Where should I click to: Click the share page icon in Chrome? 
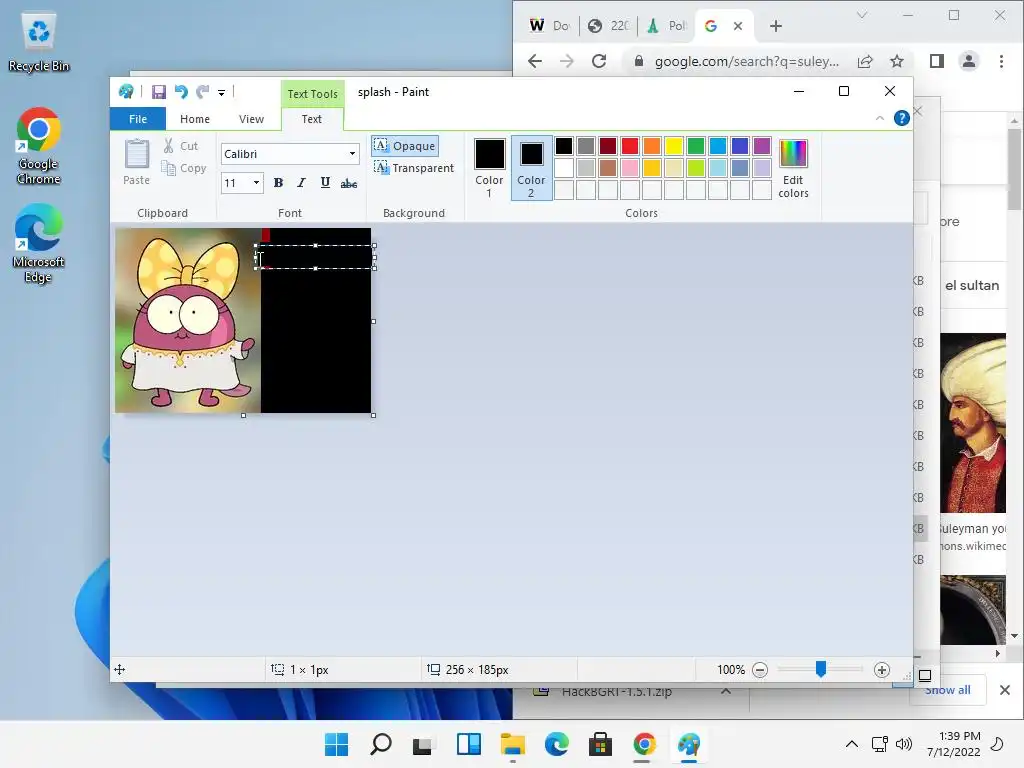pyautogui.click(x=865, y=61)
